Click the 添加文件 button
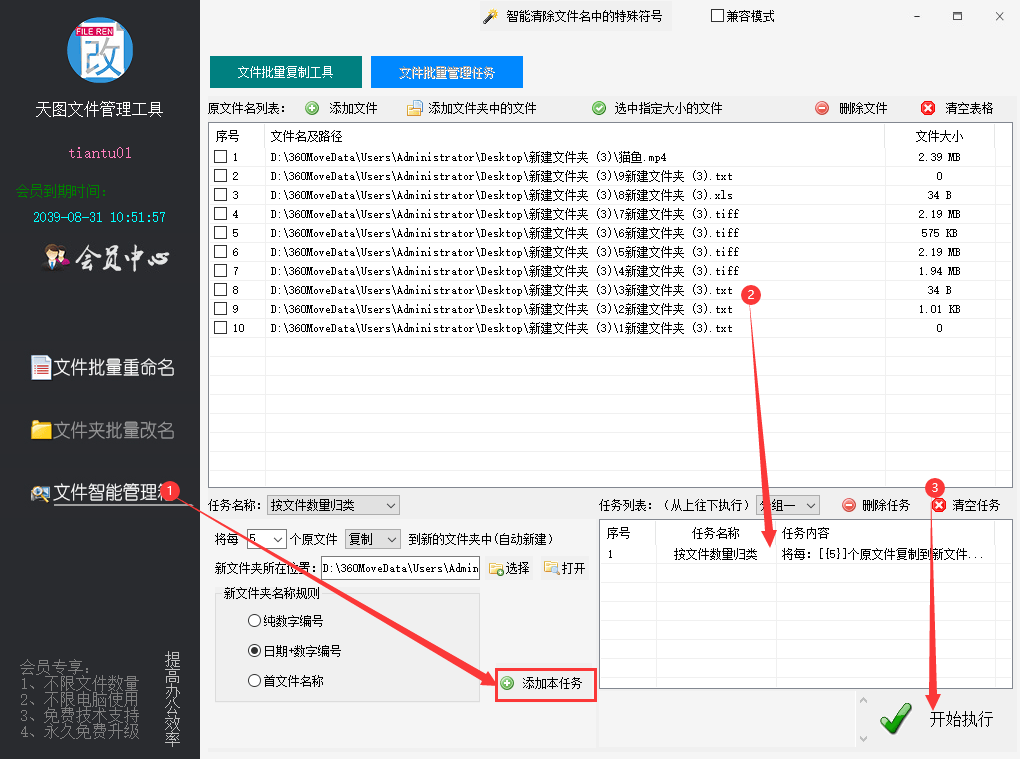Viewport: 1020px width, 759px height. [341, 108]
